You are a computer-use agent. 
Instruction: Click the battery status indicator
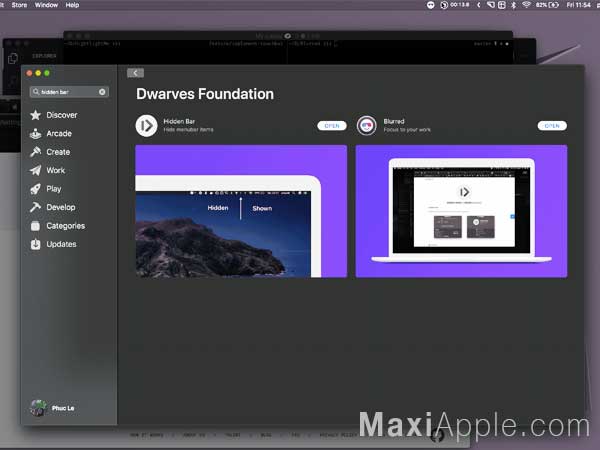548,5
